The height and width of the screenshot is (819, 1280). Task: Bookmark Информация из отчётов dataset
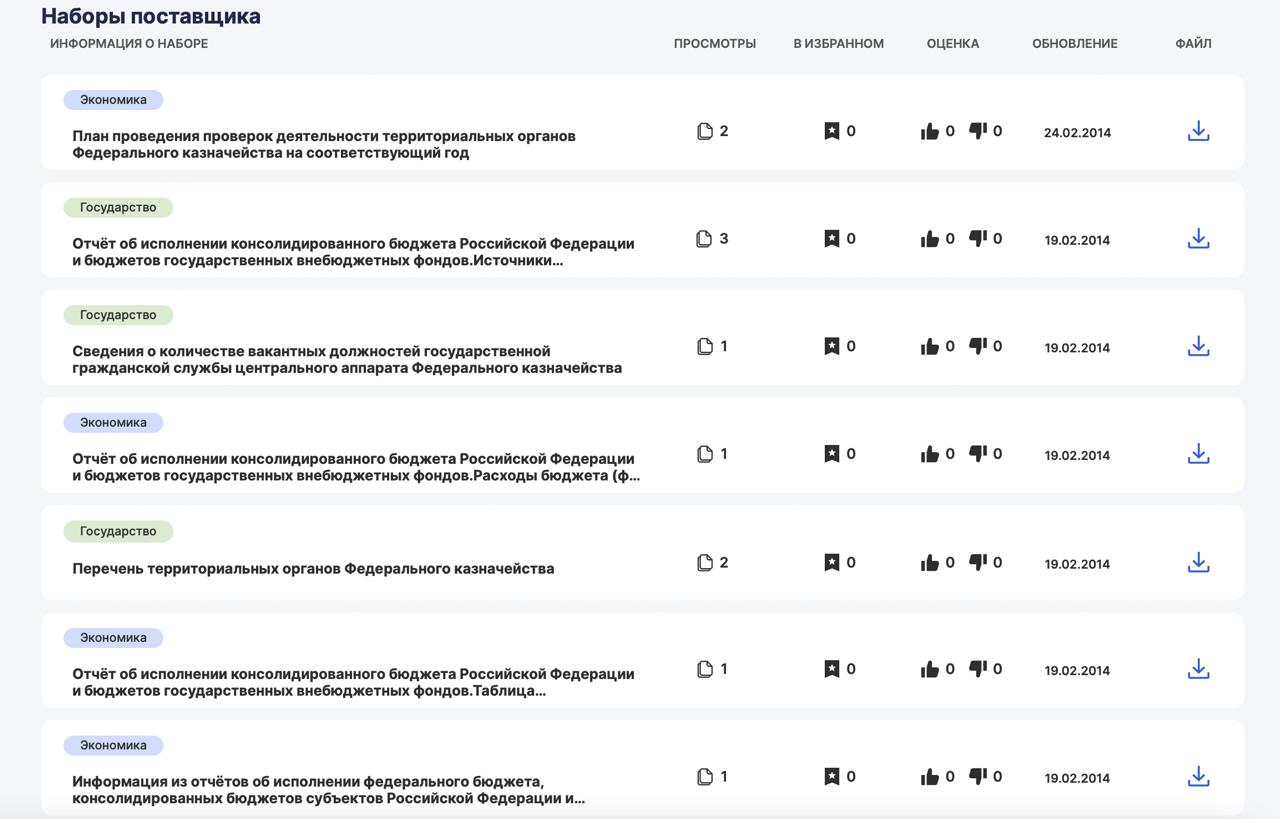(831, 776)
